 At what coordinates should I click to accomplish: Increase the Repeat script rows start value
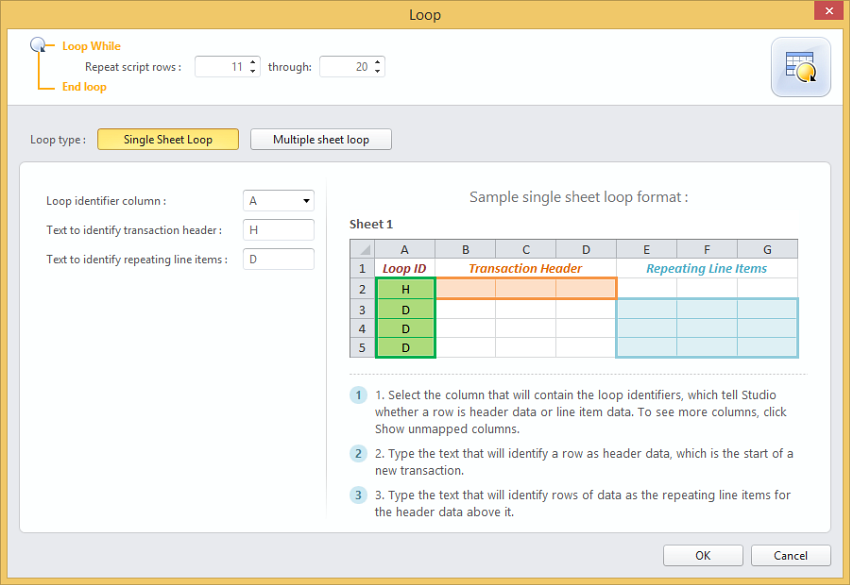(x=253, y=62)
